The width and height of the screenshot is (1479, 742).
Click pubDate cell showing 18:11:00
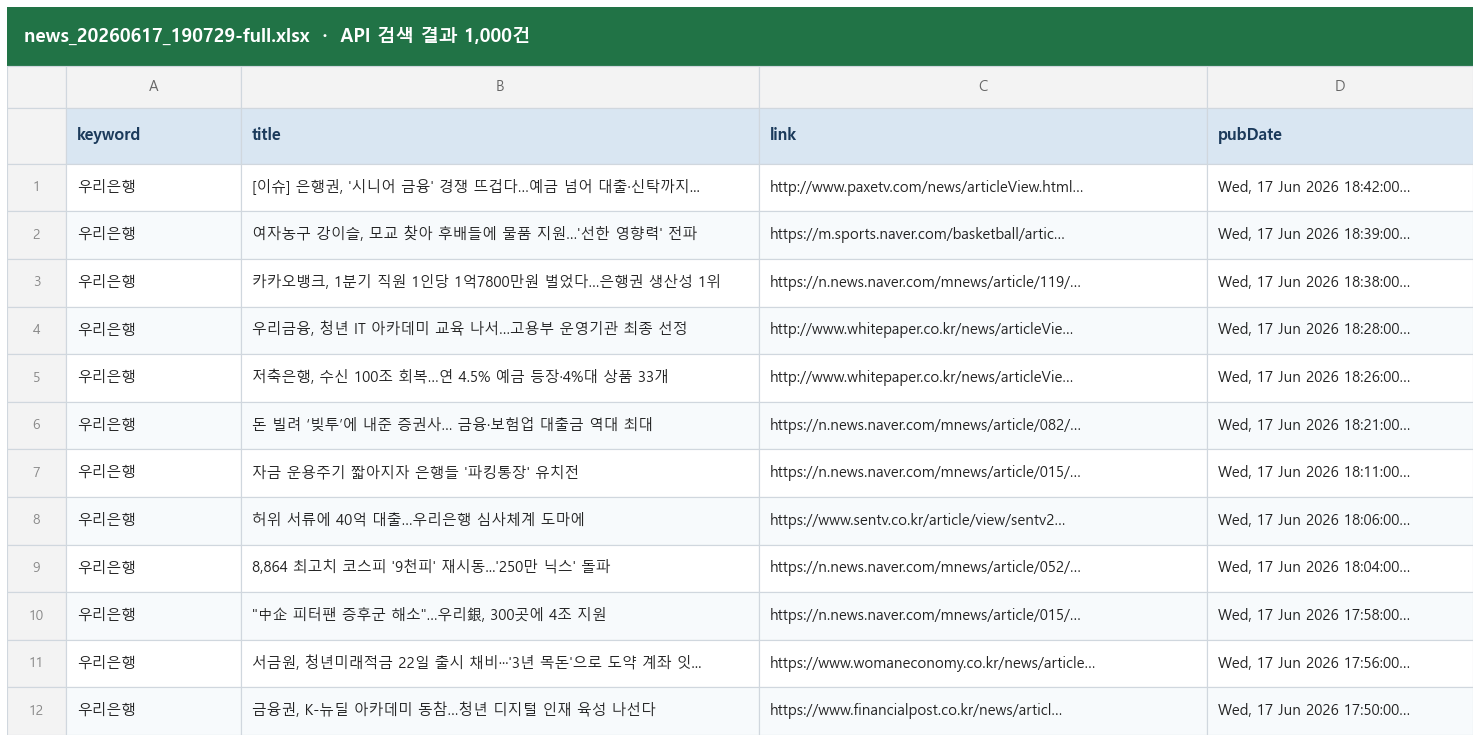[1340, 473]
